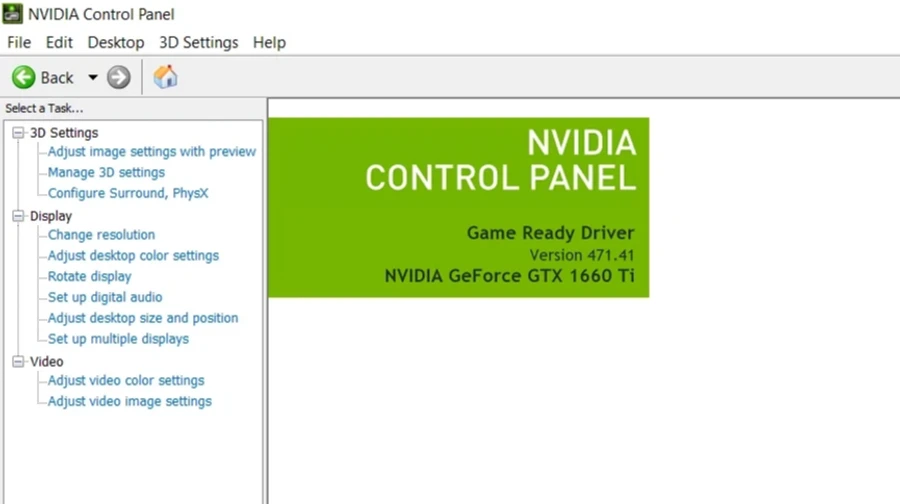Open the File menu
900x504 pixels.
tap(19, 42)
